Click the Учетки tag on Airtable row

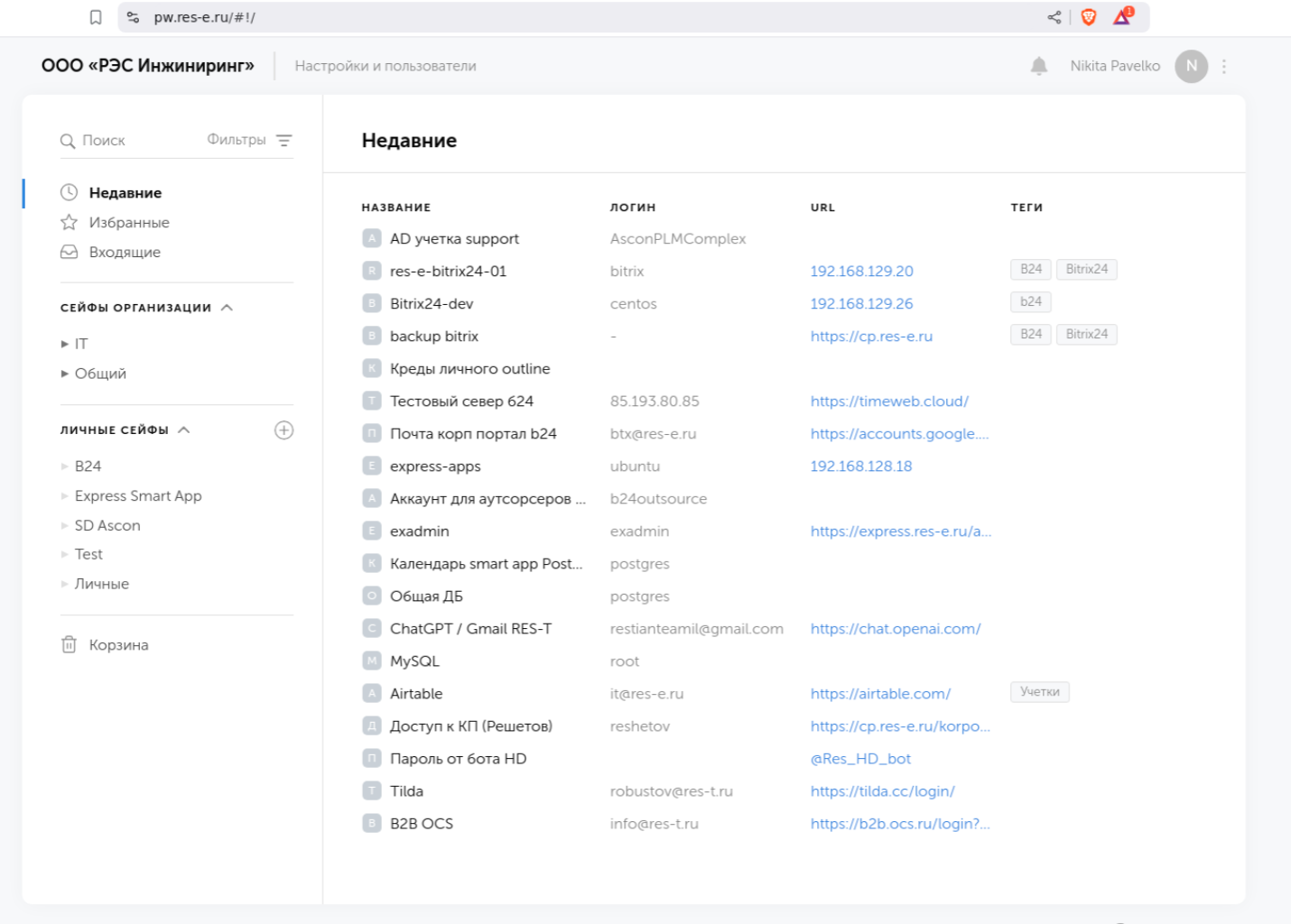(1039, 692)
